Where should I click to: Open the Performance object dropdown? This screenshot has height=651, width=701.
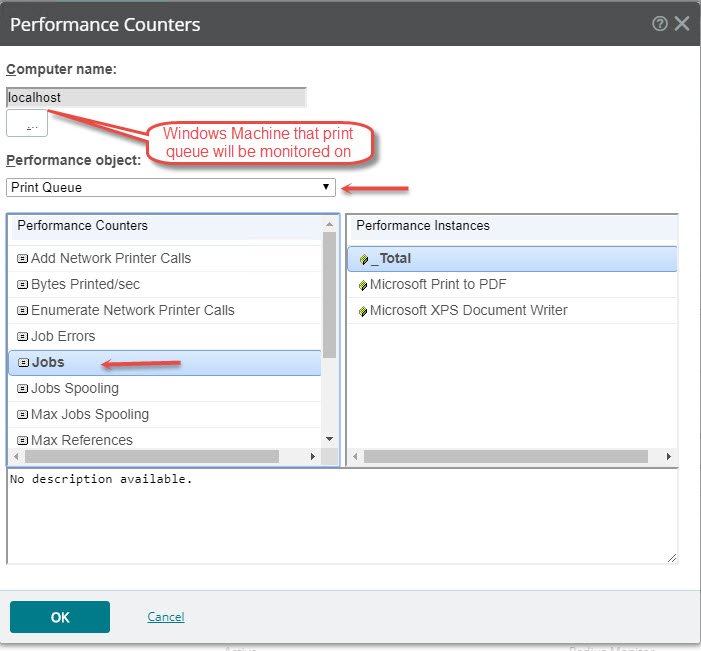coord(170,187)
